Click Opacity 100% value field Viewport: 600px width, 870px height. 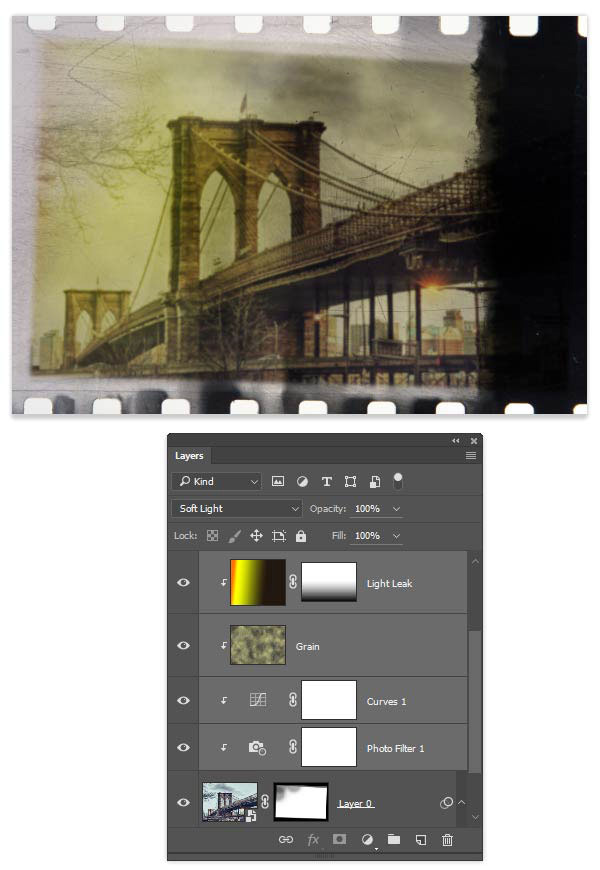point(367,509)
